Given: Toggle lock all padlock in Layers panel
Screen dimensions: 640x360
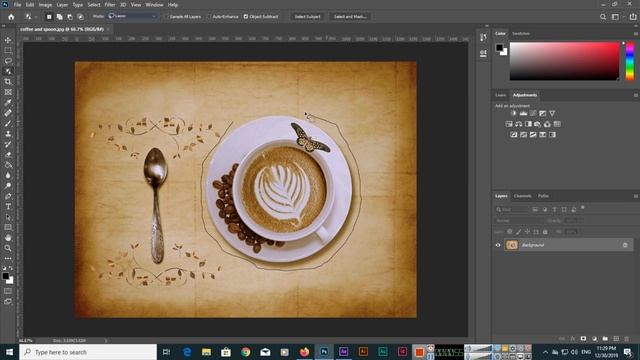Looking at the screenshot, I should click(x=545, y=232).
